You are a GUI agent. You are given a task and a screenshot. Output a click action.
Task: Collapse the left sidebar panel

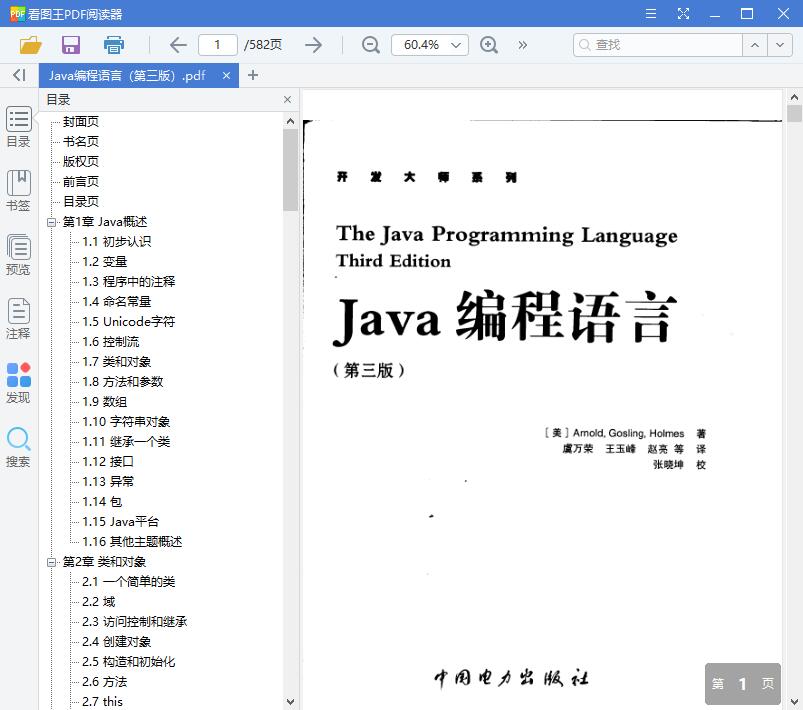point(19,75)
